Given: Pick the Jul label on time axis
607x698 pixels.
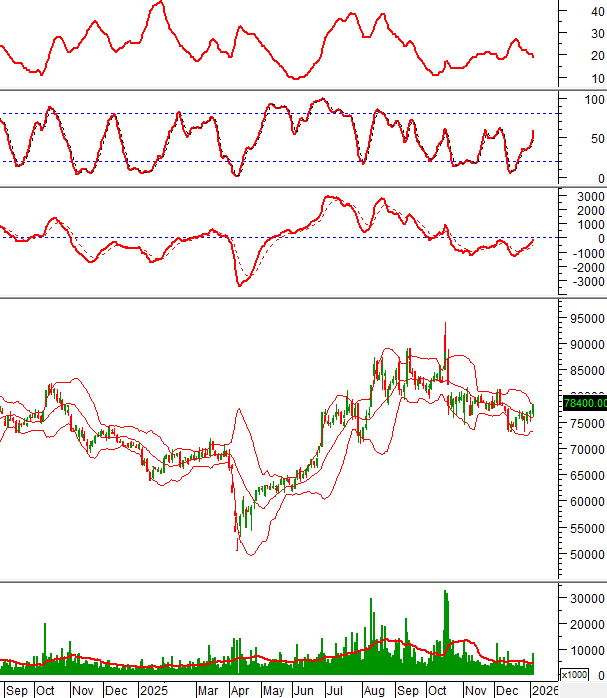Looking at the screenshot, I should point(337,690).
